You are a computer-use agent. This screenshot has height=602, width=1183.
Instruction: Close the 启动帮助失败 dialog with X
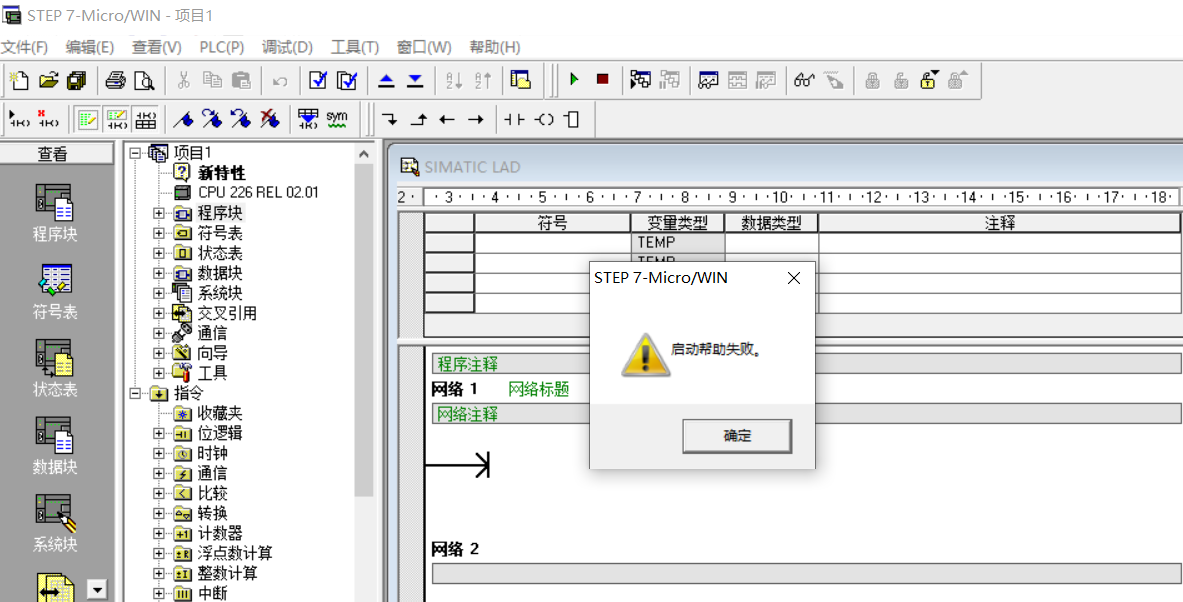point(793,278)
